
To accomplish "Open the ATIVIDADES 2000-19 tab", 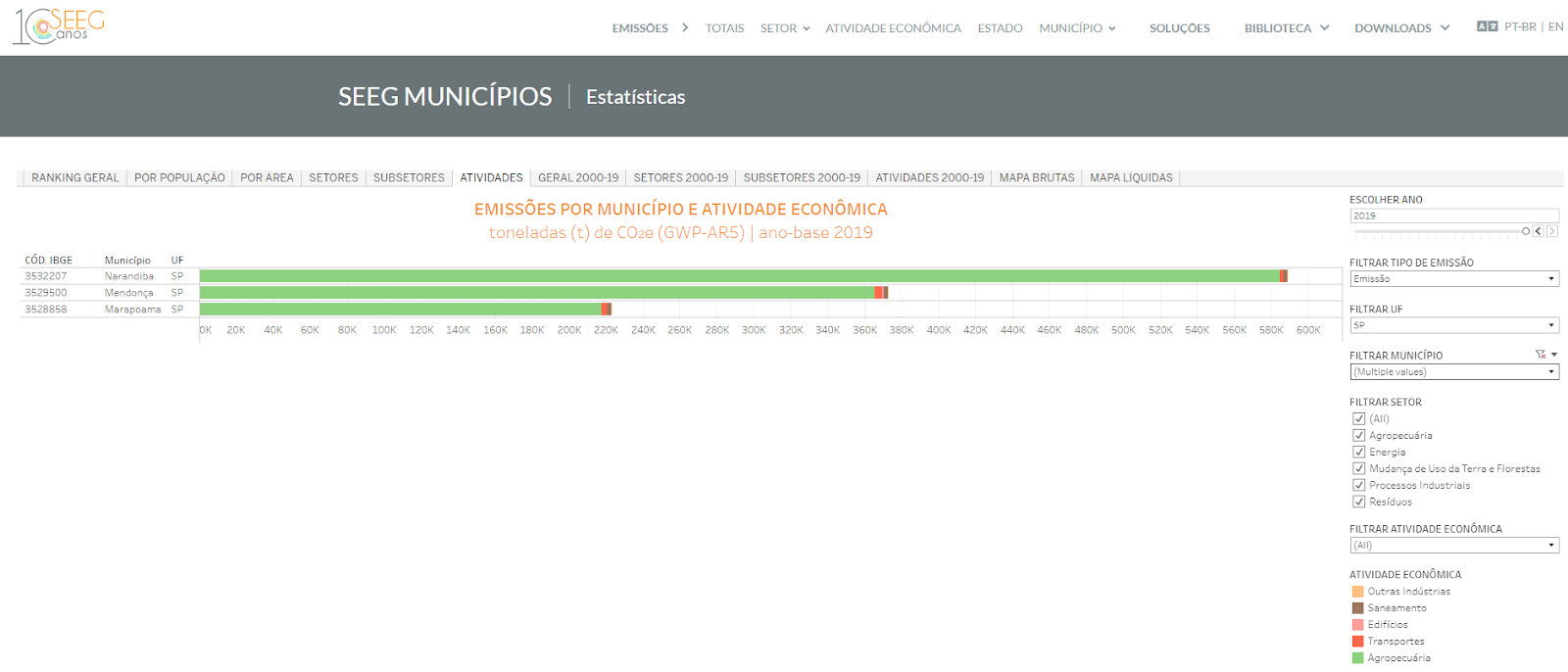I will (930, 177).
